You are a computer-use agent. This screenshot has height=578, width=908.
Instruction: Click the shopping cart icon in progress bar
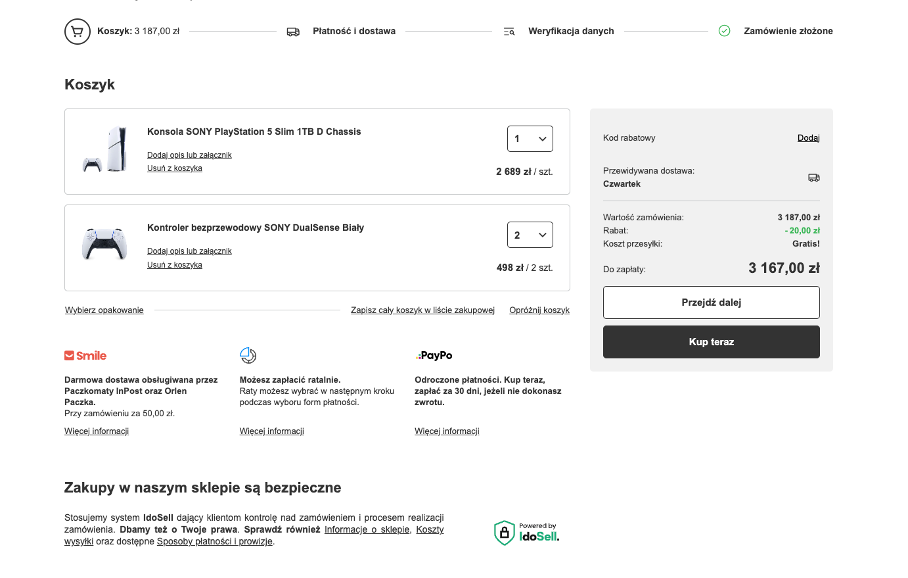(77, 31)
